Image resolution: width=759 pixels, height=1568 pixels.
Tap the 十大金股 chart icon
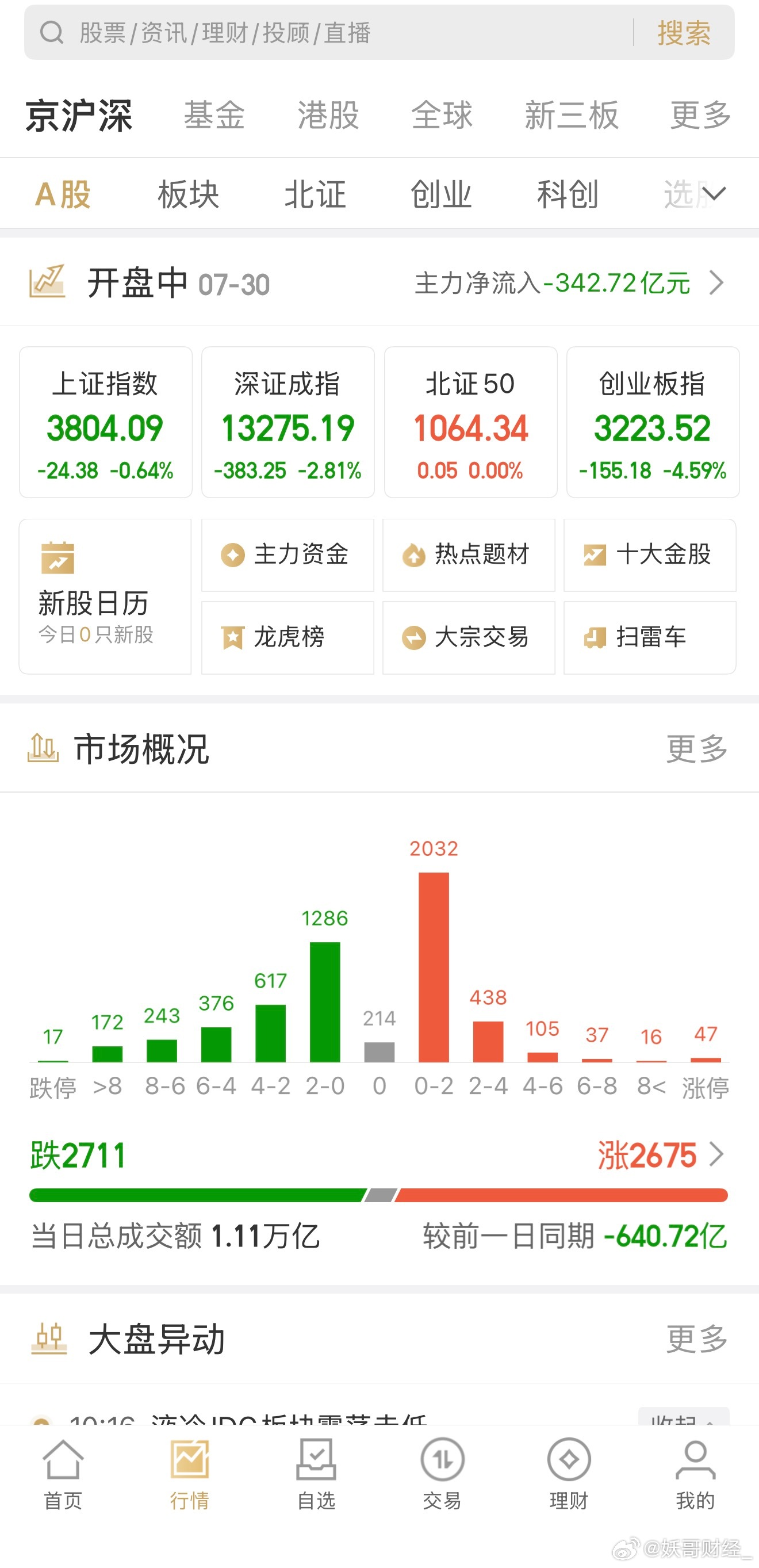click(595, 555)
